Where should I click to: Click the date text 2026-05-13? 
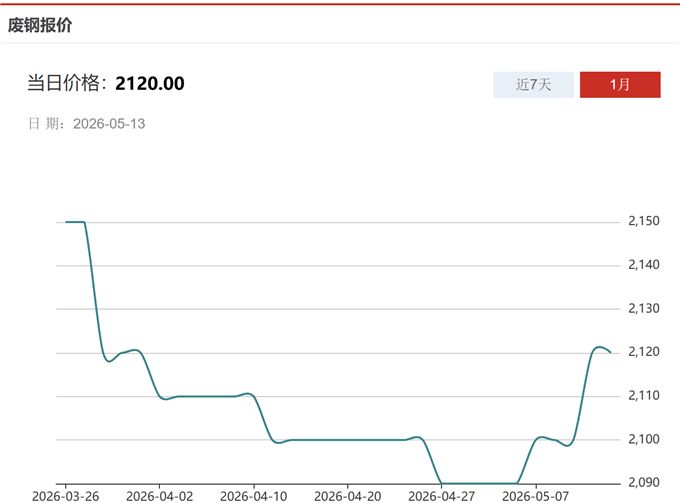tap(109, 124)
